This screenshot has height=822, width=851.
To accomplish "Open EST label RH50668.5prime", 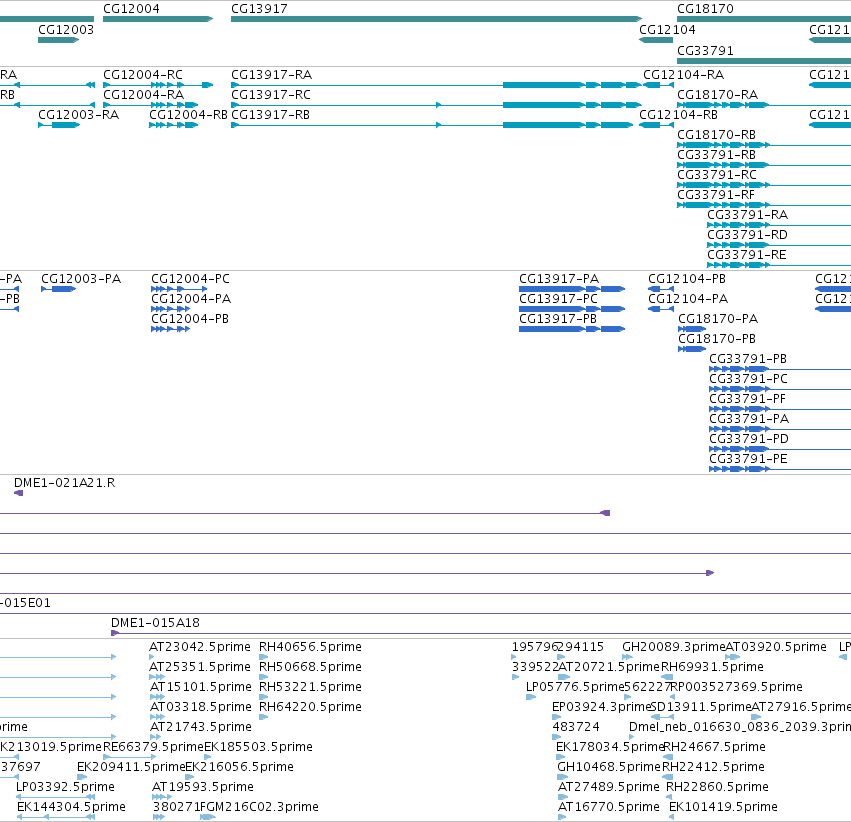I will coord(310,667).
